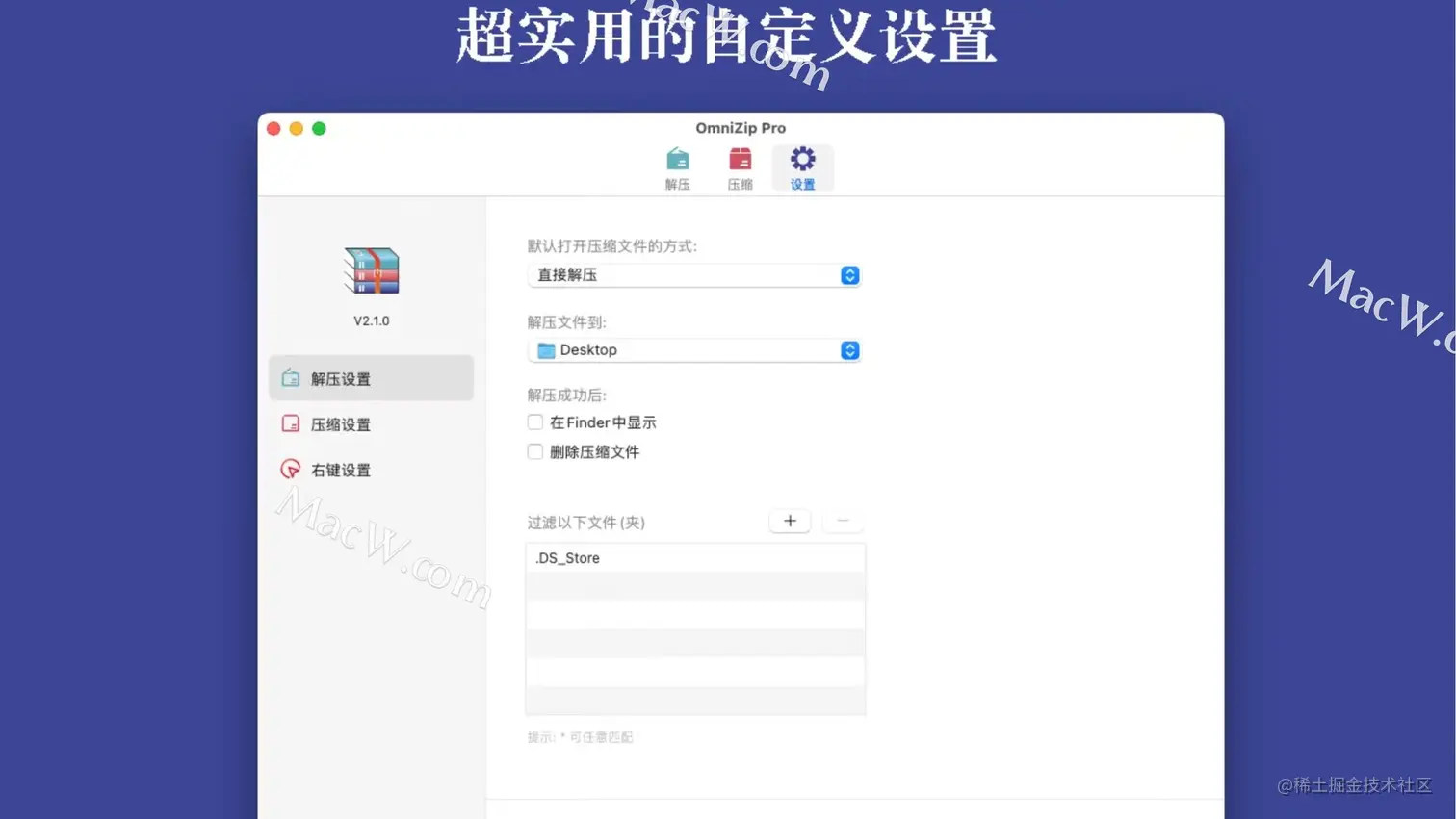Select the .DS_Store filter row
Image resolution: width=1456 pixels, height=819 pixels.
click(x=695, y=558)
